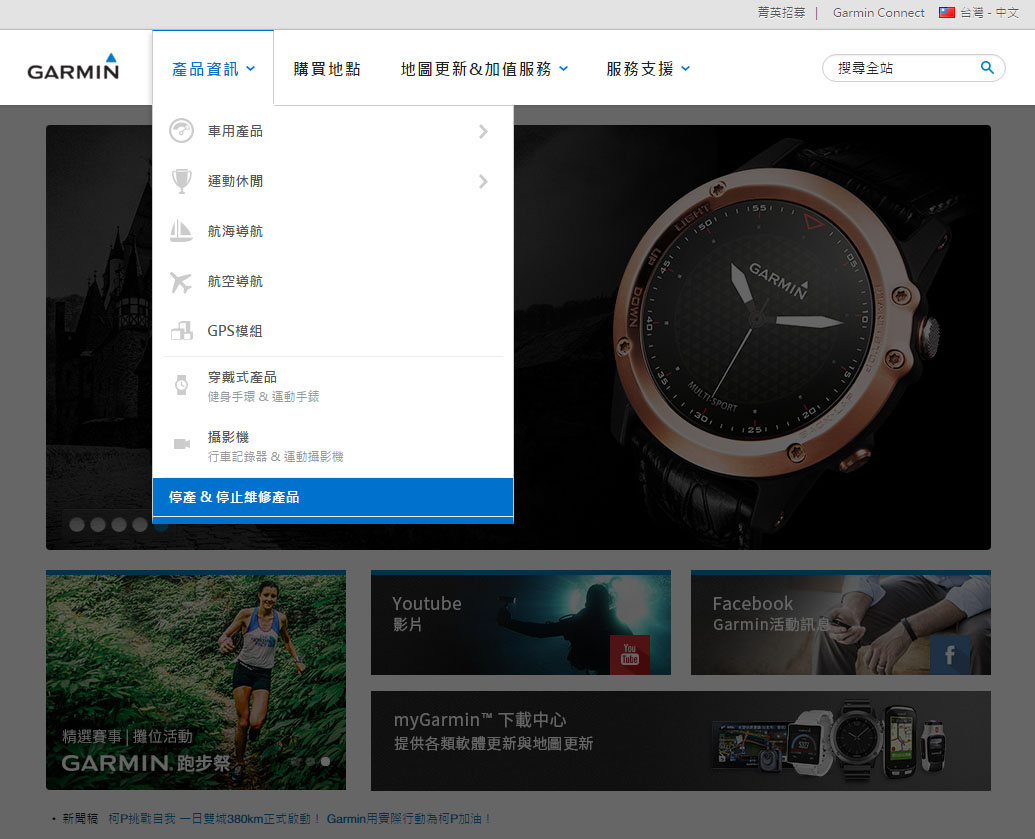Select the third banner carousel dot
1035x839 pixels.
pyautogui.click(x=119, y=524)
